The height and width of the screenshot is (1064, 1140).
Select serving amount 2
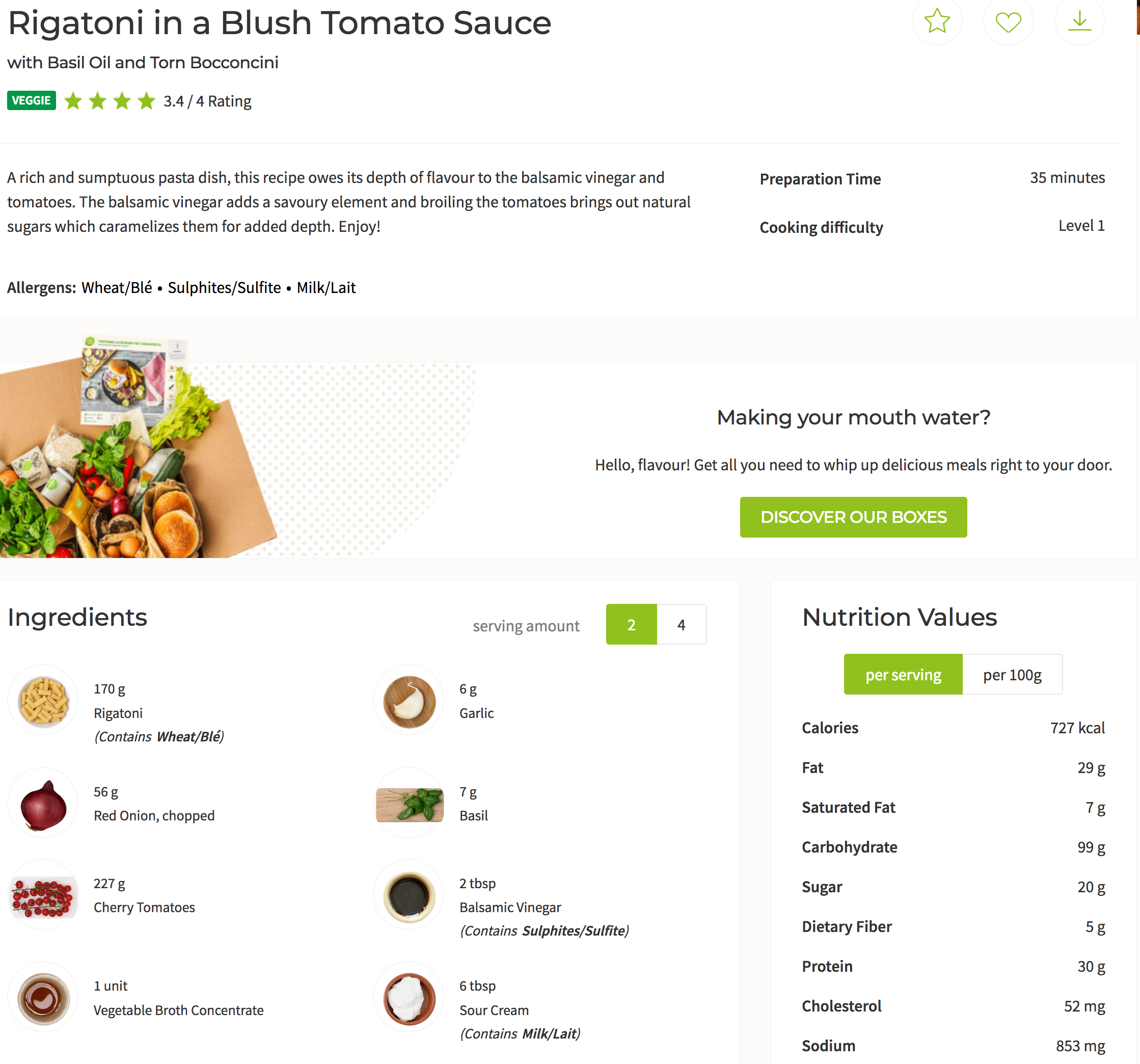point(631,624)
